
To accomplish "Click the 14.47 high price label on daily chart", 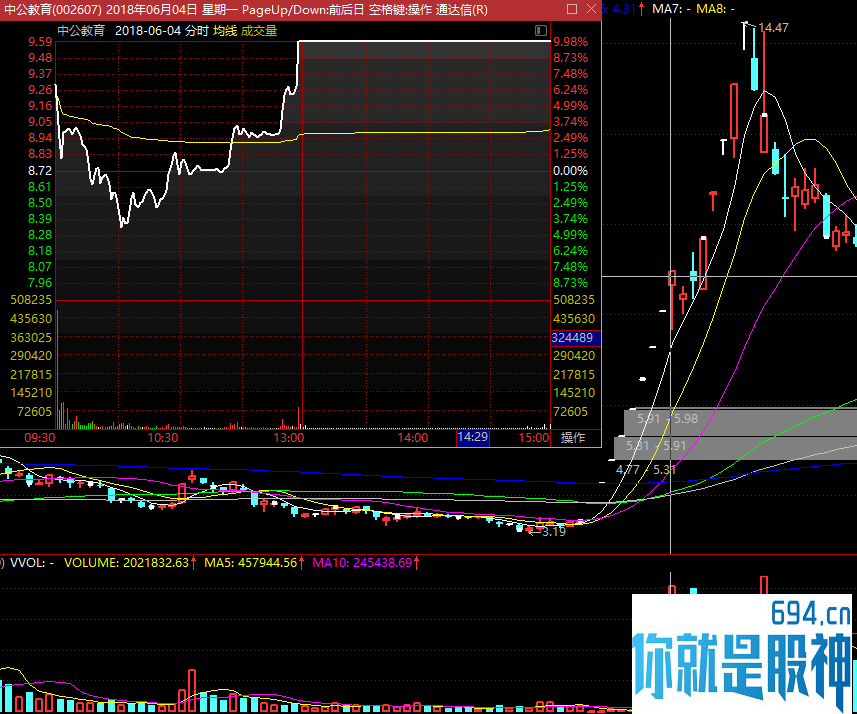I will pyautogui.click(x=773, y=27).
